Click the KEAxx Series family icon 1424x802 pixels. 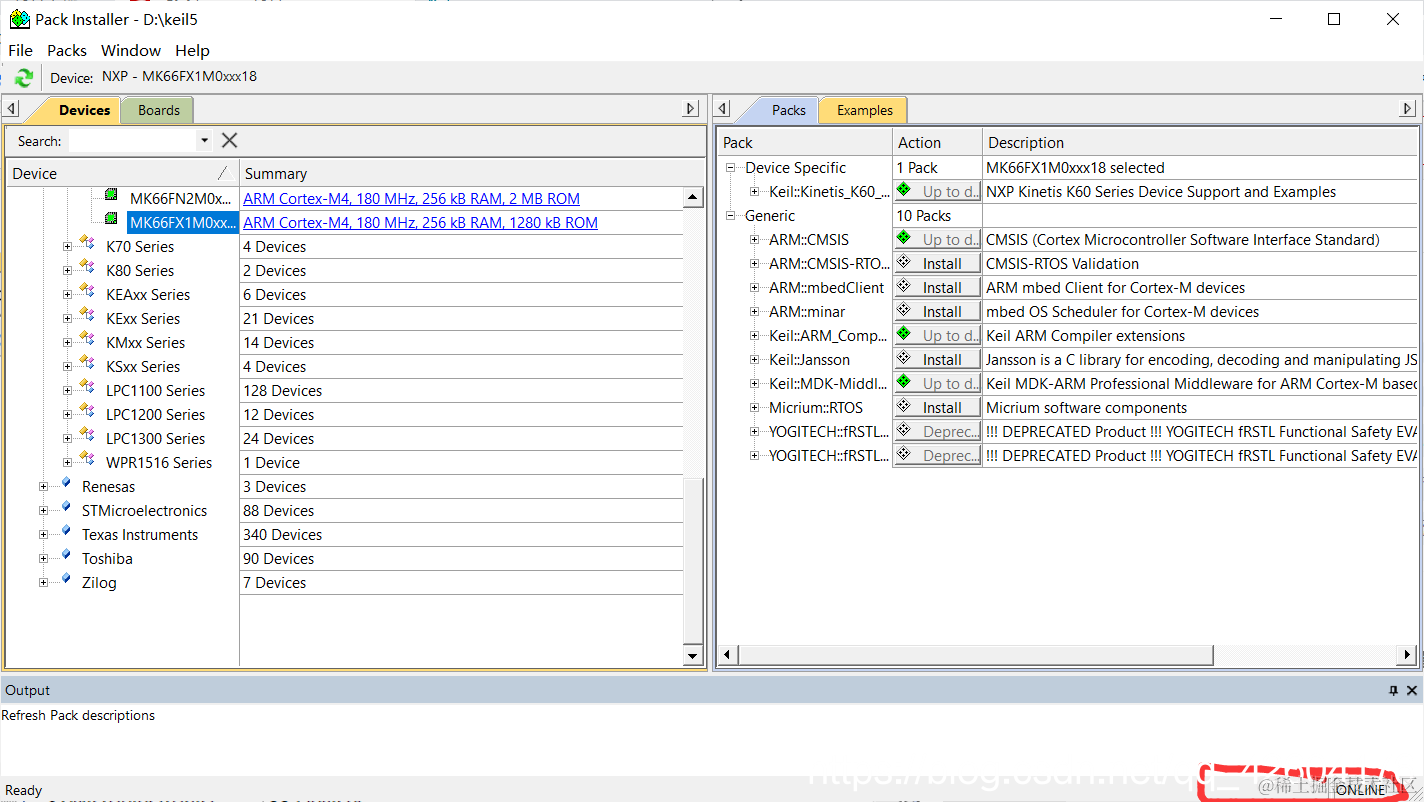[87, 291]
